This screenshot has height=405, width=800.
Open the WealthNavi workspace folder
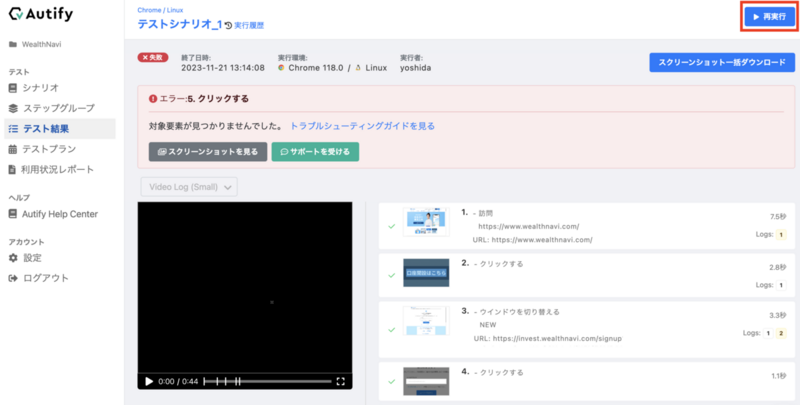click(35, 44)
